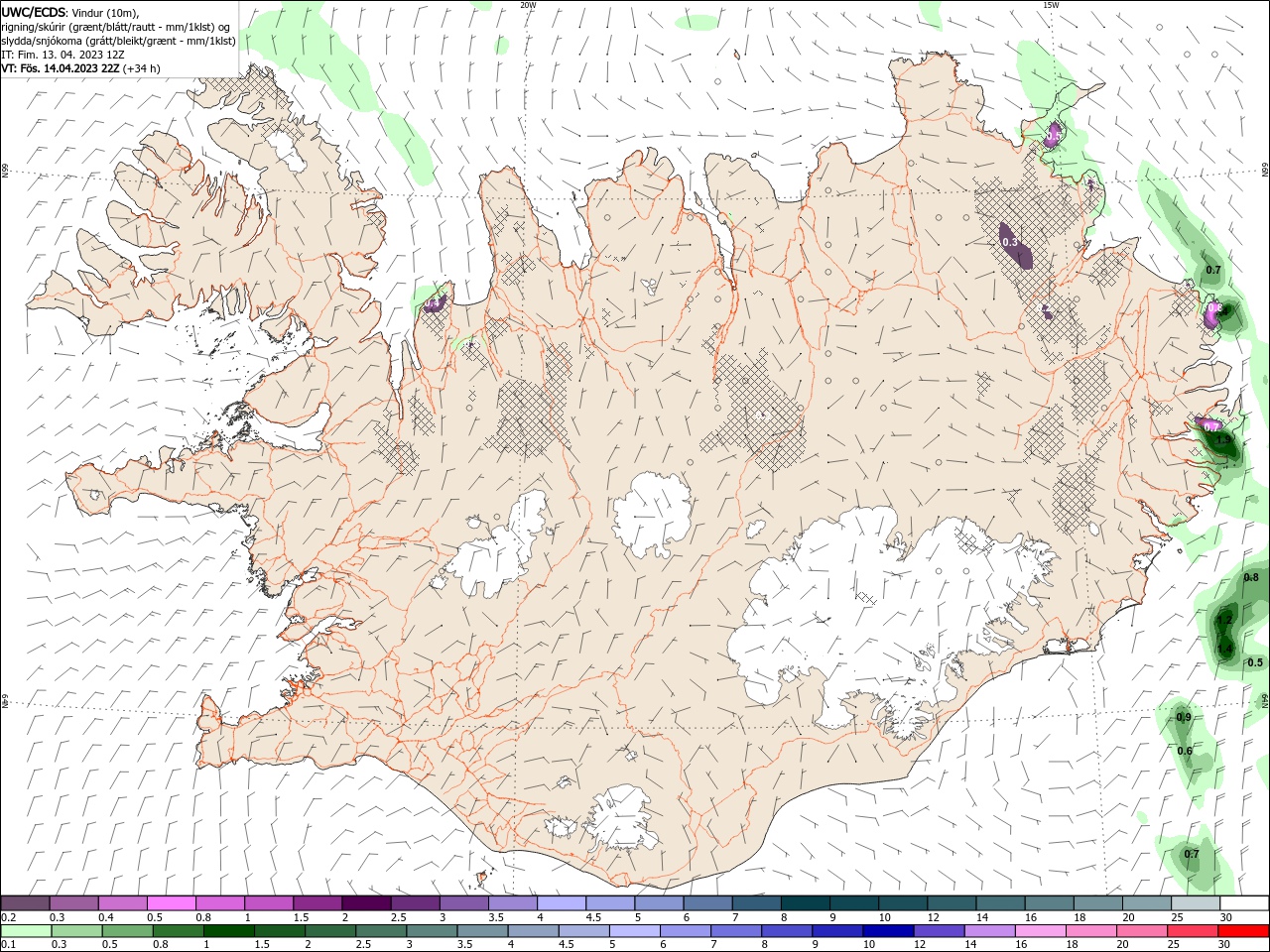
Task: Click the 0.6 rainfall value on the map
Action: click(x=1185, y=751)
